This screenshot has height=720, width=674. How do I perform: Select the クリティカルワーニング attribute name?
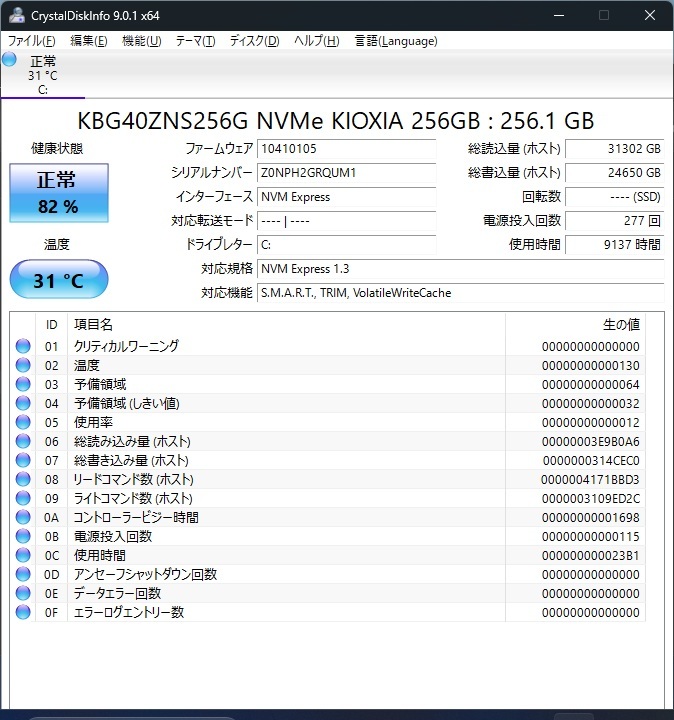(x=126, y=346)
